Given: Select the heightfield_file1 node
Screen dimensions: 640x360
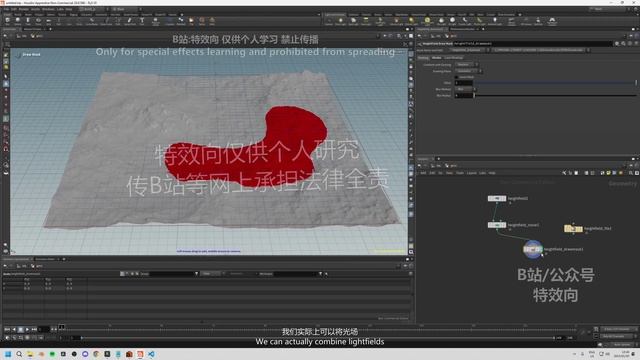Looking at the screenshot, I should click(x=573, y=229).
